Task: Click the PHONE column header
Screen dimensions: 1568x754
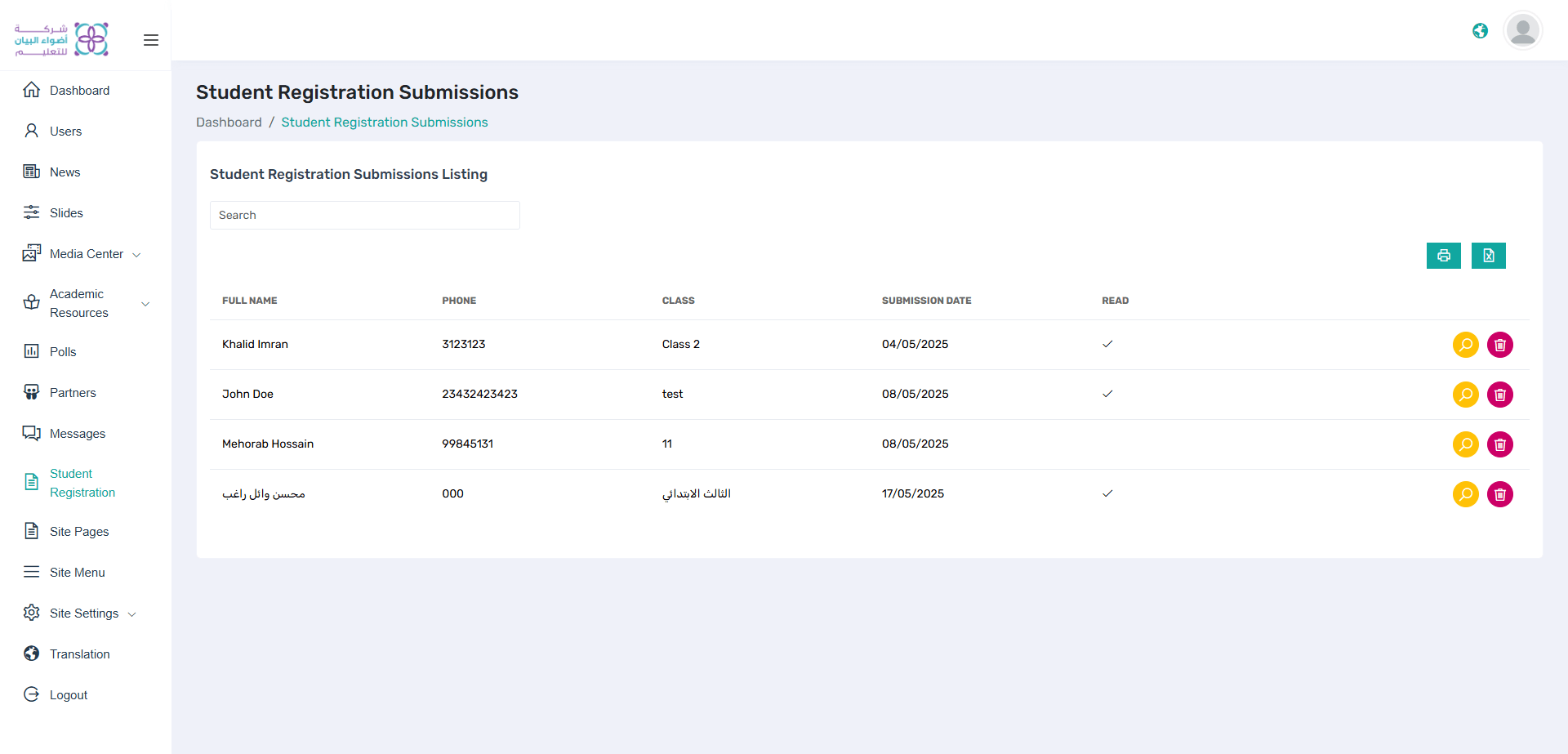Action: click(x=459, y=301)
